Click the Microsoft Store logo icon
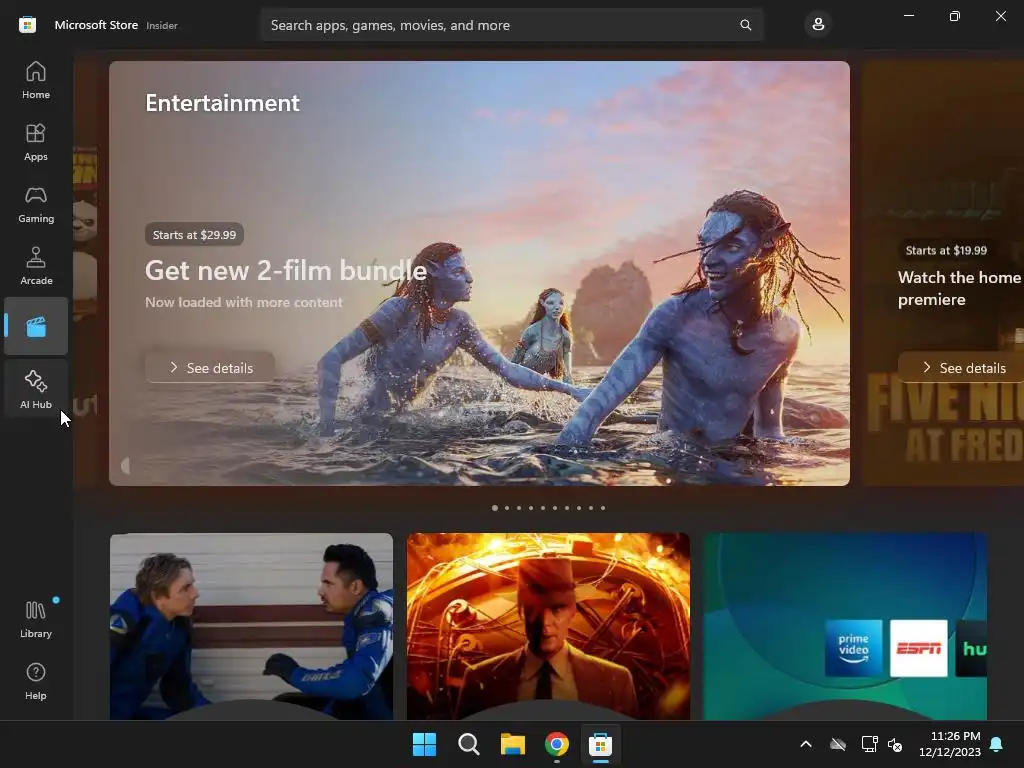This screenshot has width=1024, height=768. 27,25
